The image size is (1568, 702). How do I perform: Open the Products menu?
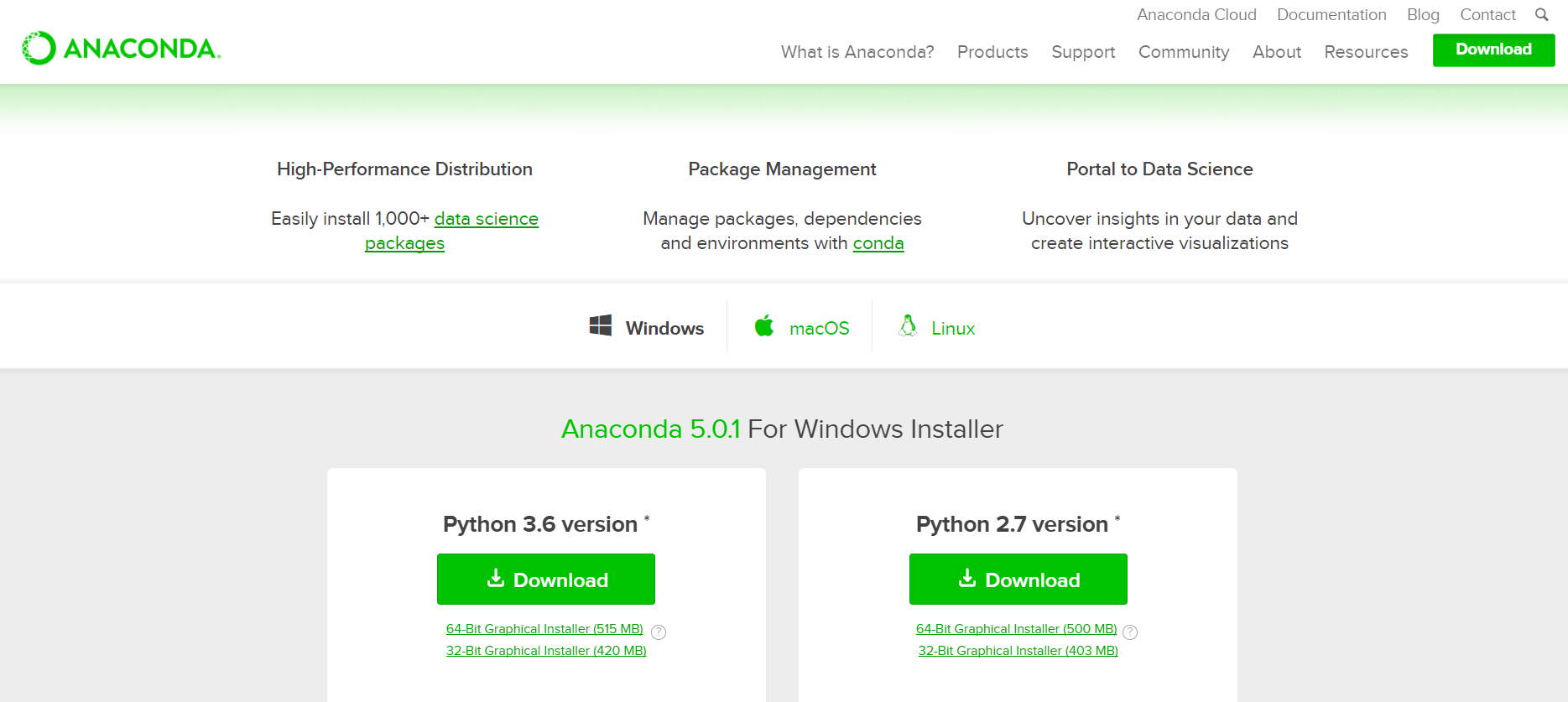pyautogui.click(x=992, y=52)
